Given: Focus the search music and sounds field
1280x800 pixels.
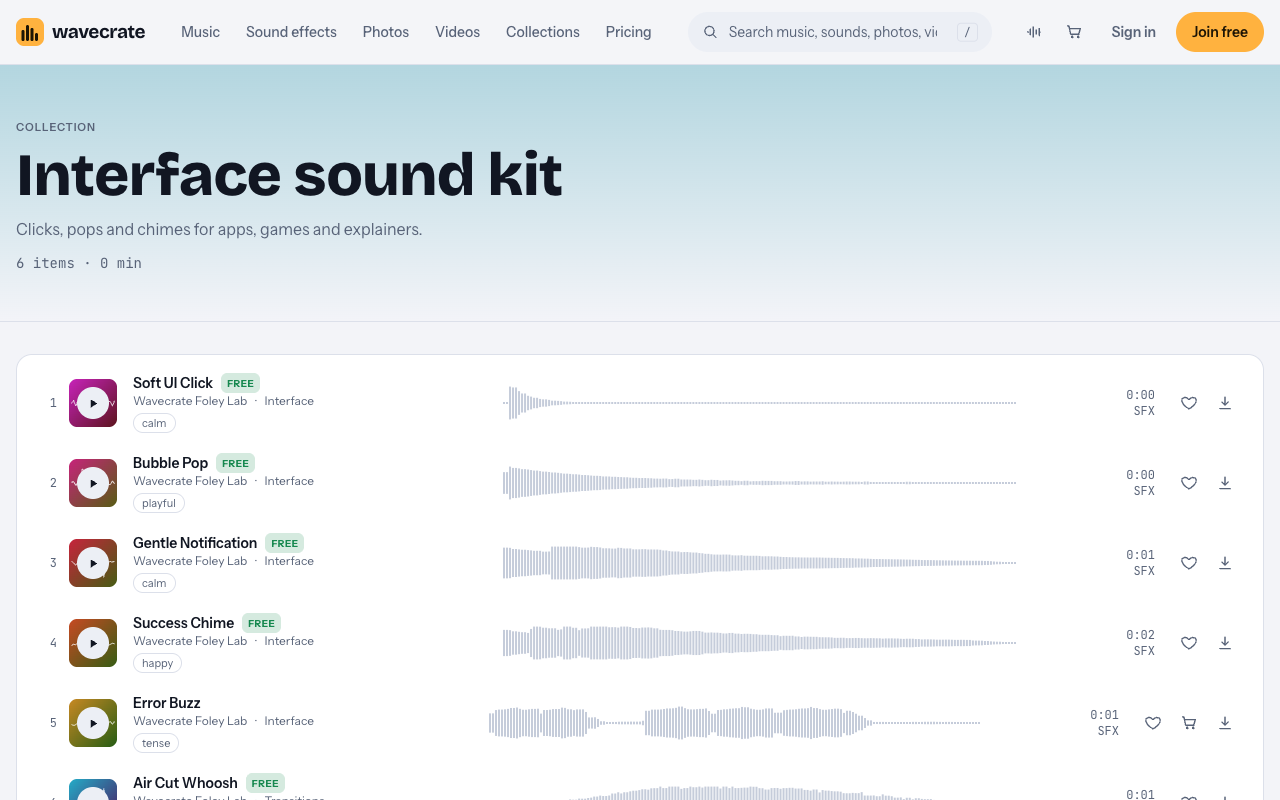Looking at the screenshot, I should pos(840,32).
